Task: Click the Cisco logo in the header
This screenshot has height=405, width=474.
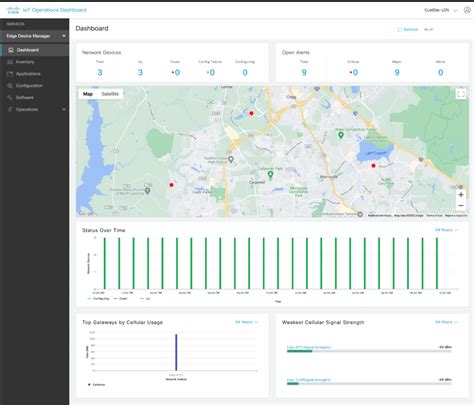Action: [x=13, y=10]
